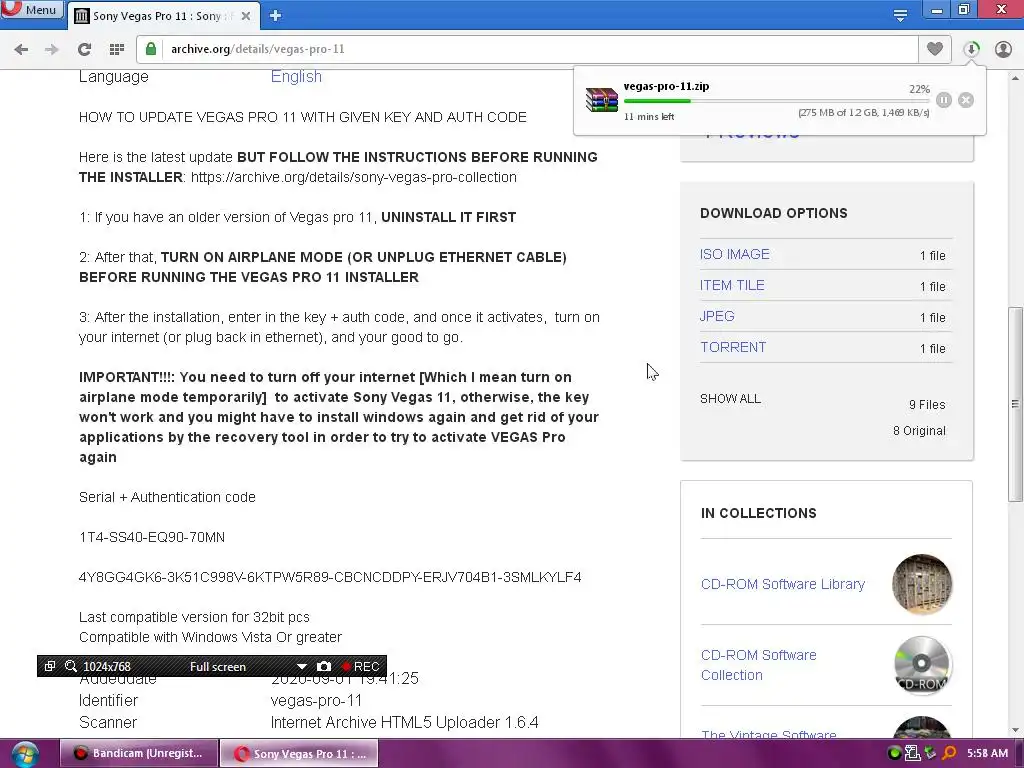The image size is (1024, 768).
Task: Open the 8 Original files link
Action: (x=919, y=430)
